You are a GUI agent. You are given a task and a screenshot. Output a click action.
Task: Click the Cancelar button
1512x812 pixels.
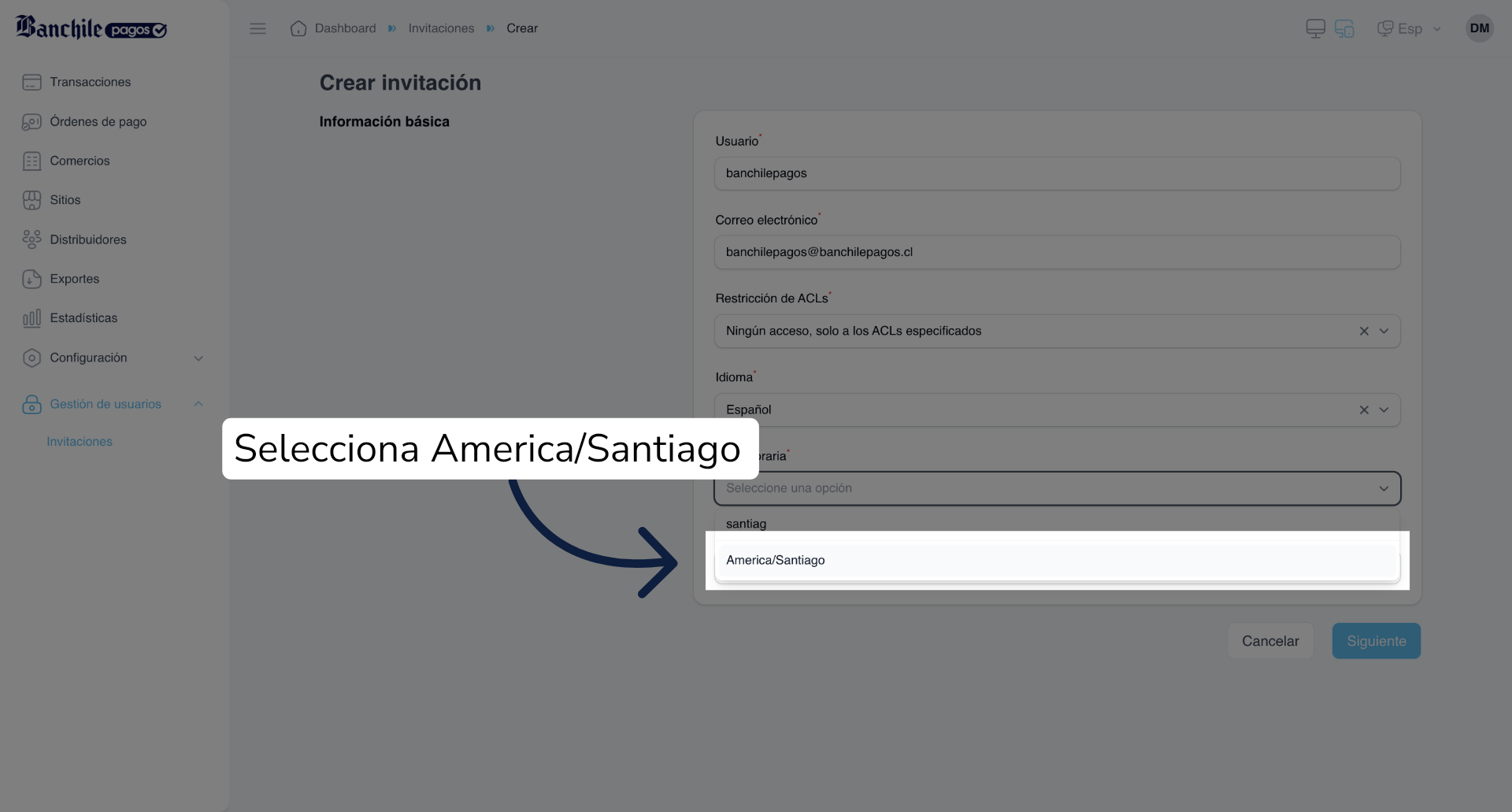(1270, 641)
